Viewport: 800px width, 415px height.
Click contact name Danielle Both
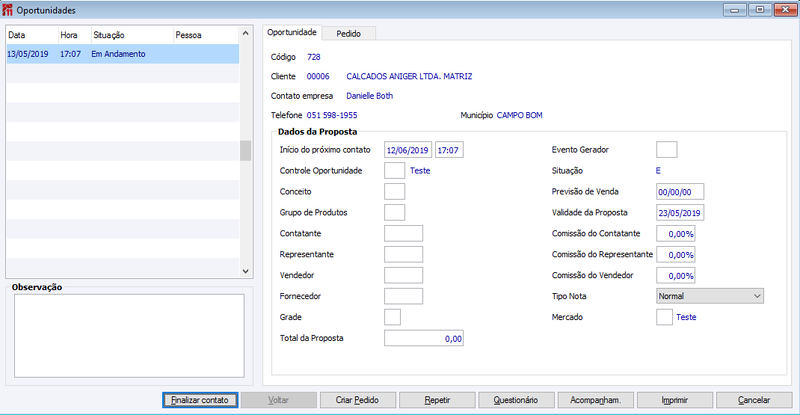click(369, 96)
